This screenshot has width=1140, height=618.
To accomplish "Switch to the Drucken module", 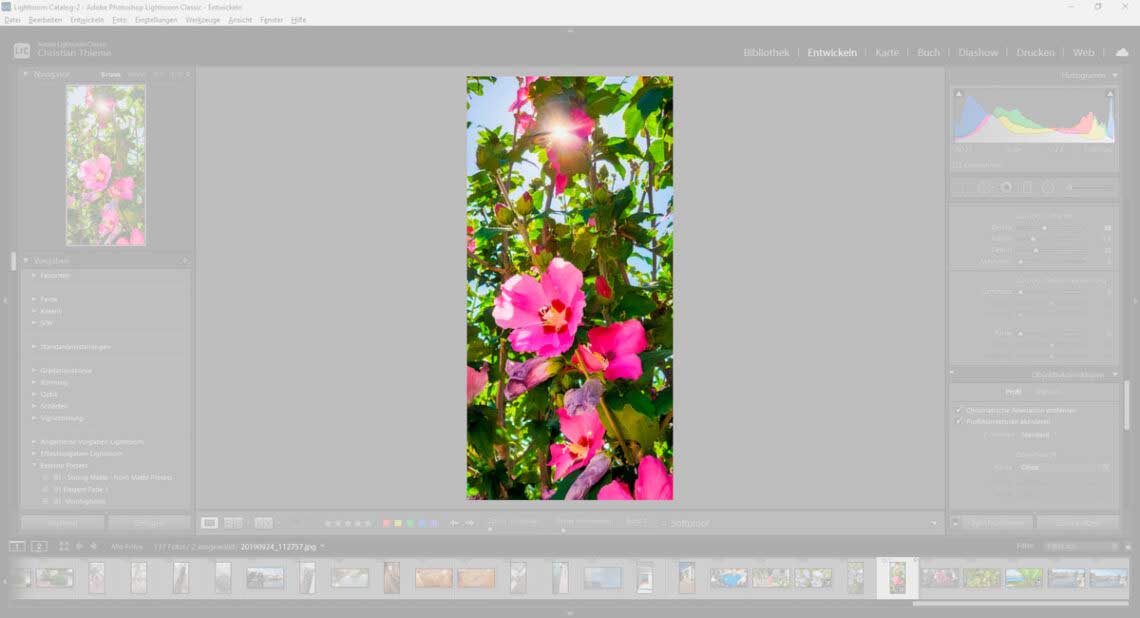I will [x=1035, y=52].
